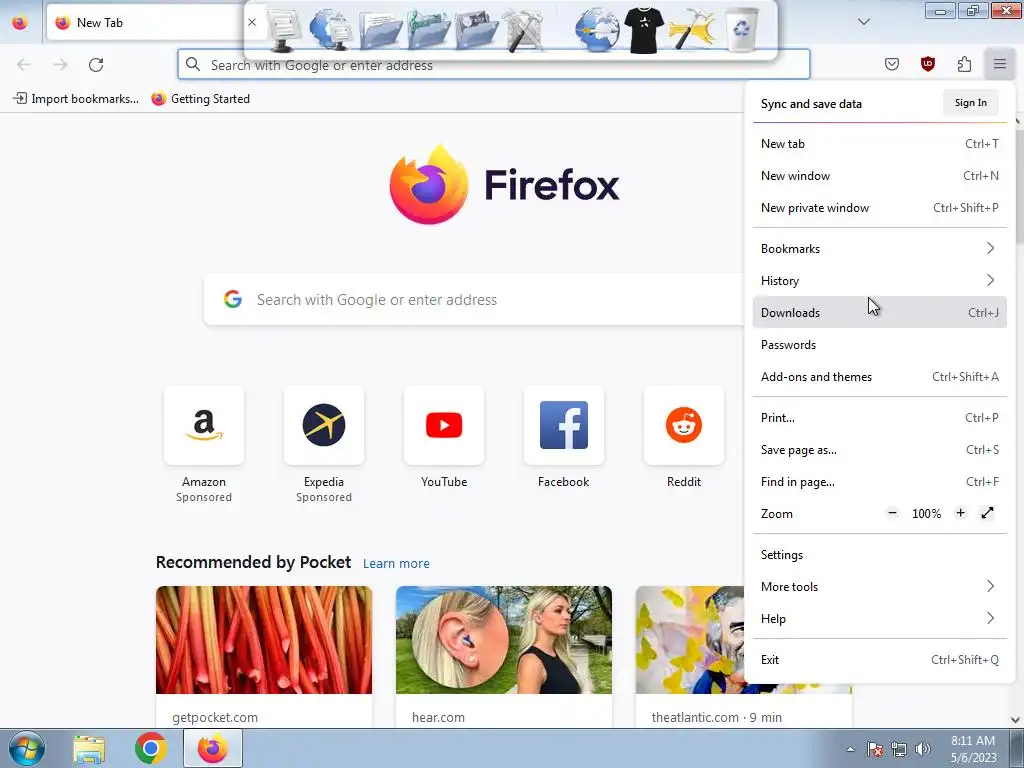Open the recycle bin dock icon
Viewport: 1024px width, 768px height.
[742, 29]
